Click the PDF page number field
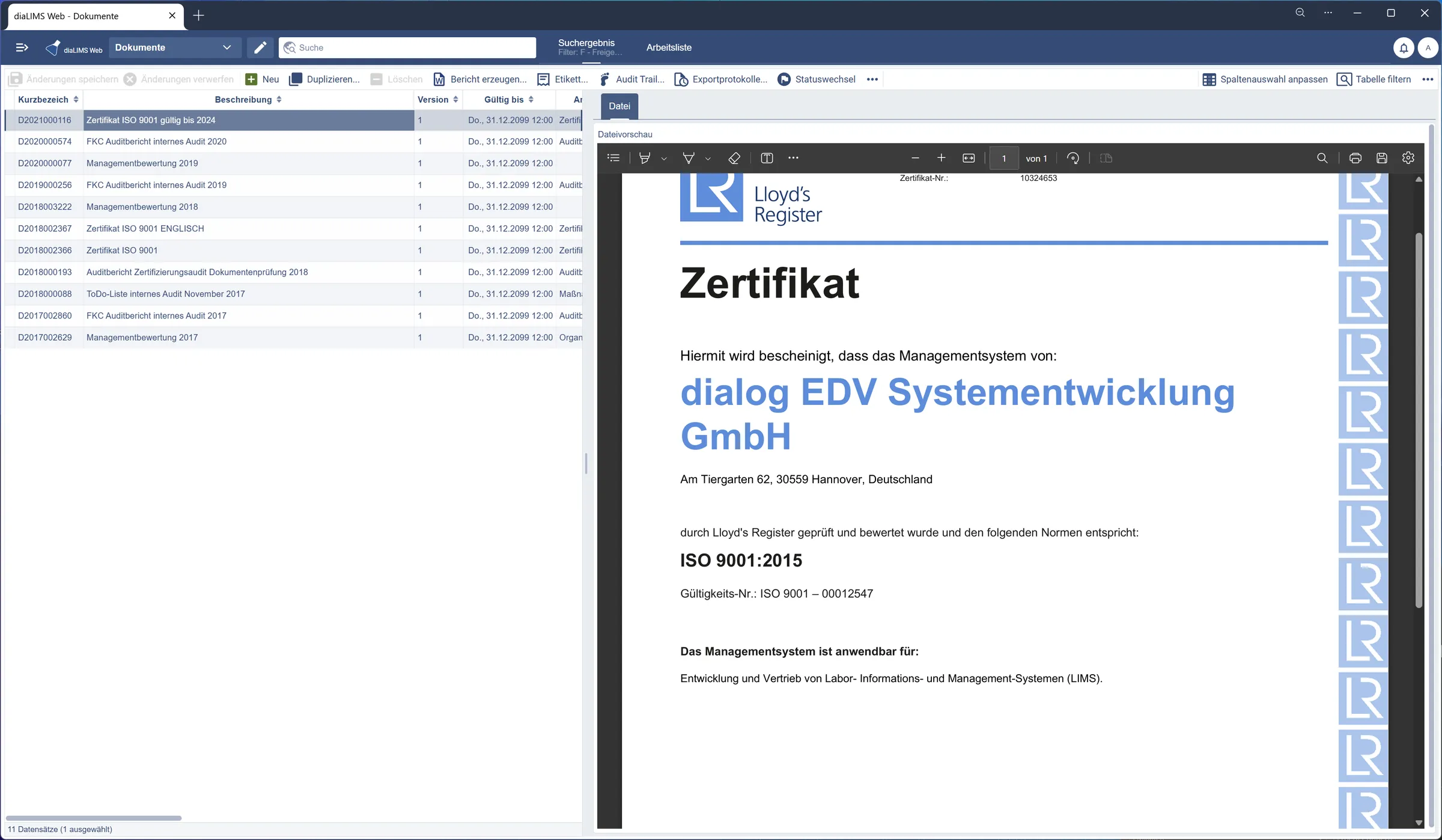This screenshot has width=1442, height=840. click(x=1004, y=159)
